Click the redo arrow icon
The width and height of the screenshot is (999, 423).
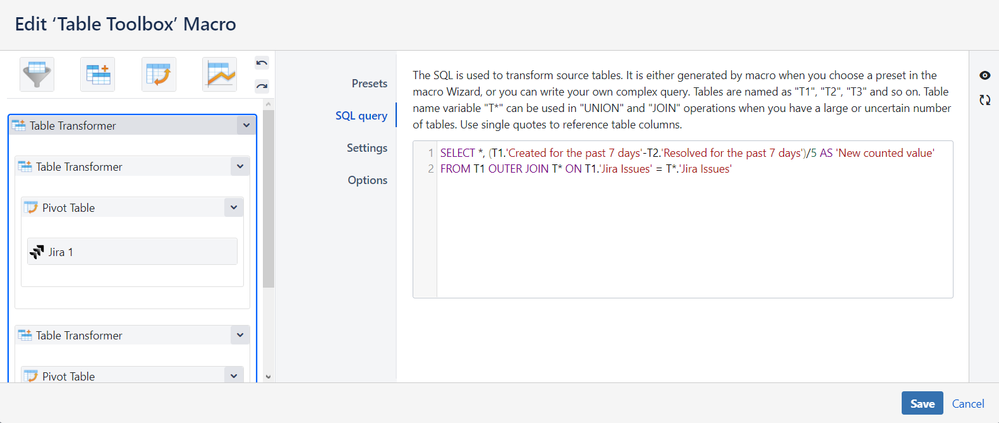click(x=262, y=87)
